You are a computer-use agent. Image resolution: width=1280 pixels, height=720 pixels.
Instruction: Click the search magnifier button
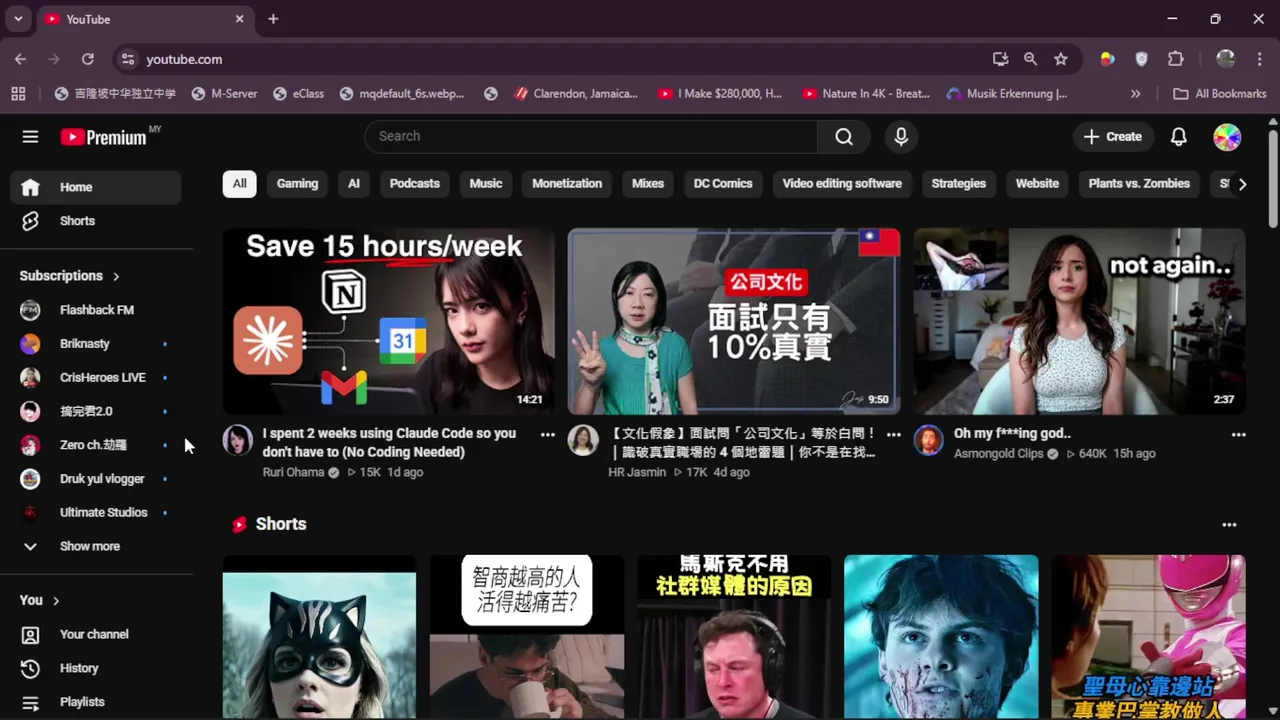click(x=844, y=137)
